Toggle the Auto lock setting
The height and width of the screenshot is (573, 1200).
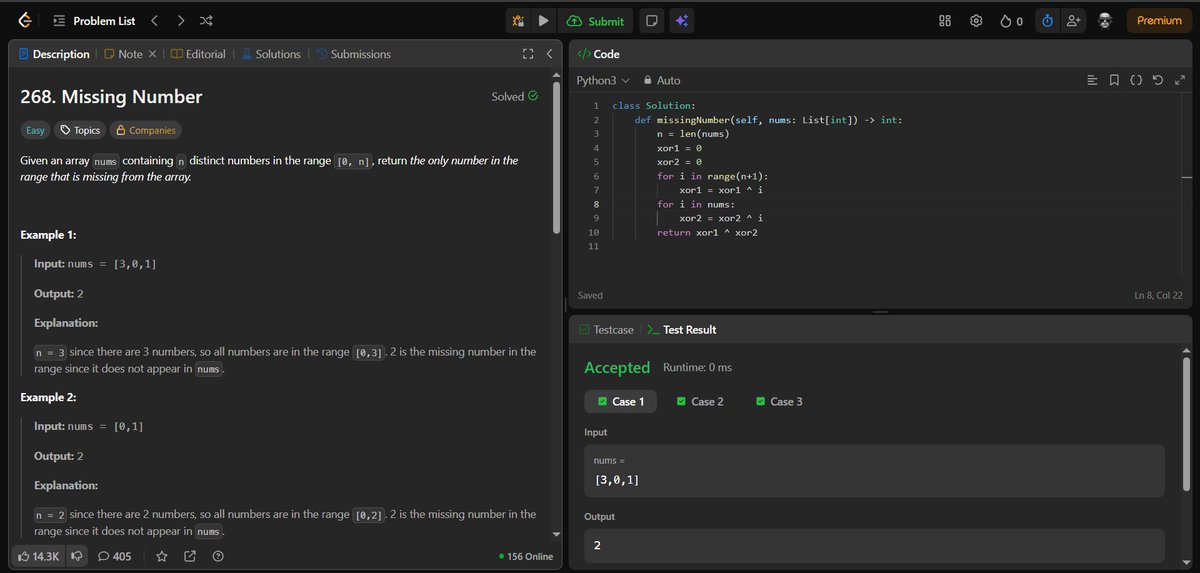click(662, 80)
